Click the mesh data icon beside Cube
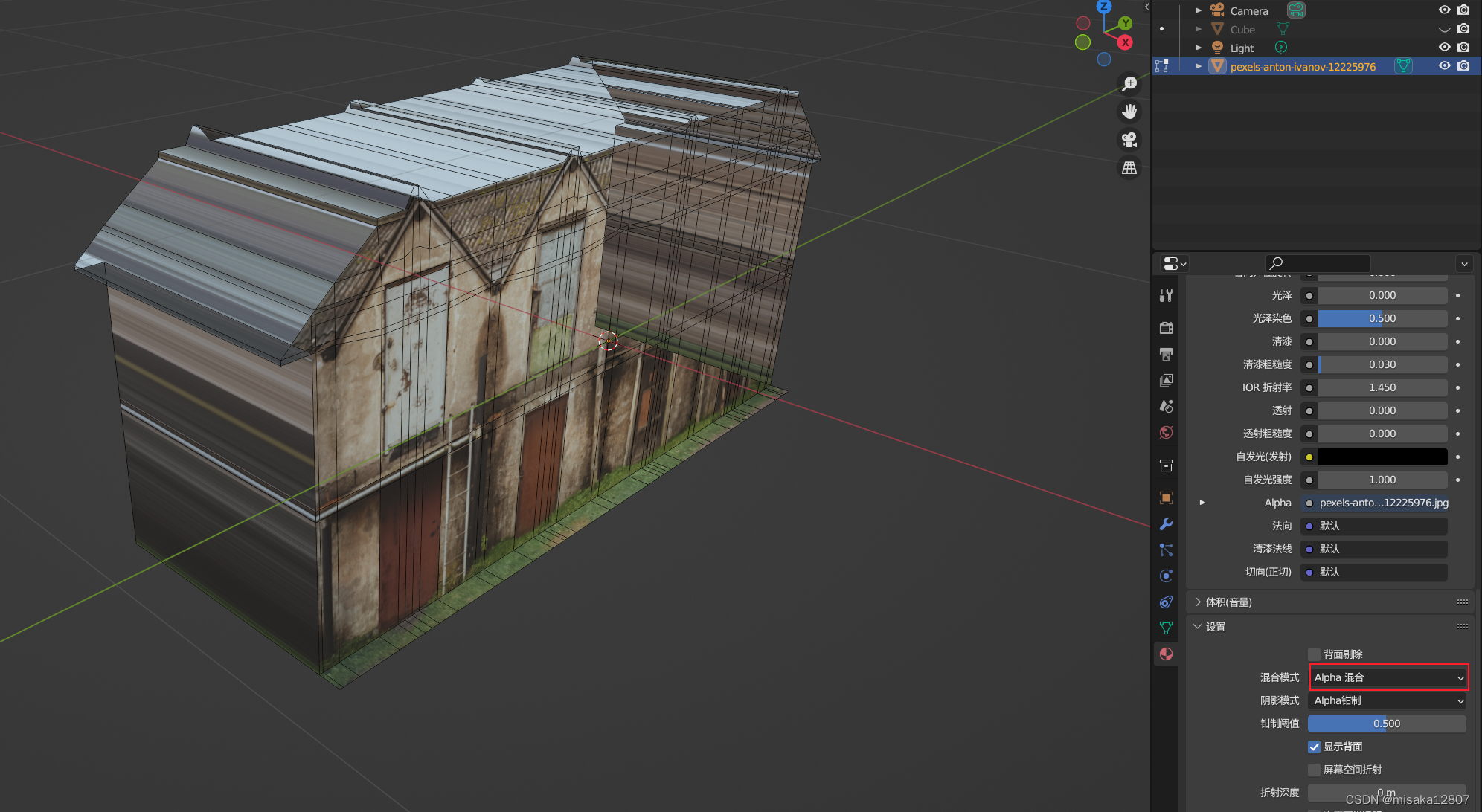Screen dimensions: 1482x812 click(x=1283, y=29)
